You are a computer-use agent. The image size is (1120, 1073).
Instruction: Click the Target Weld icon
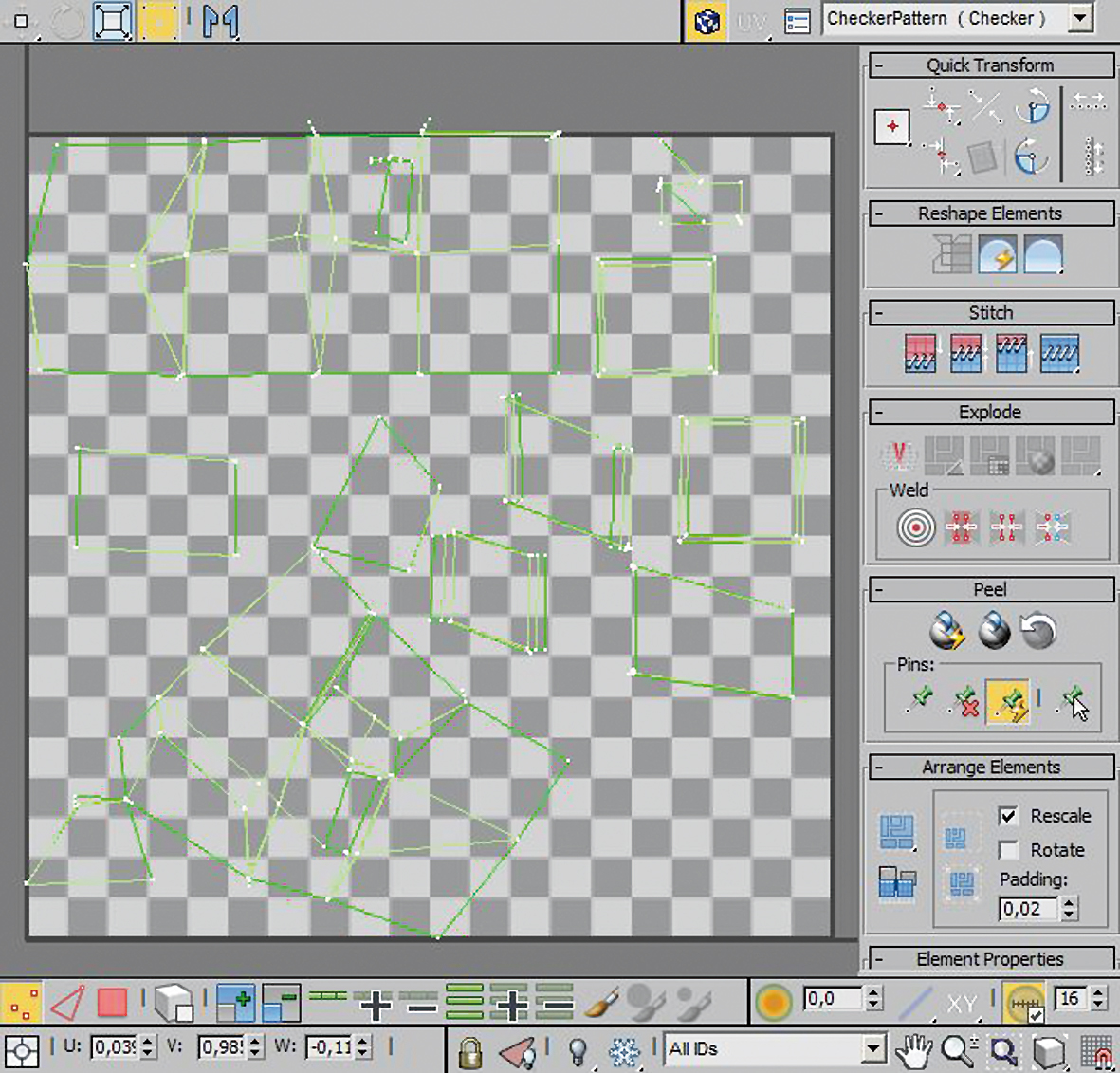coord(915,527)
